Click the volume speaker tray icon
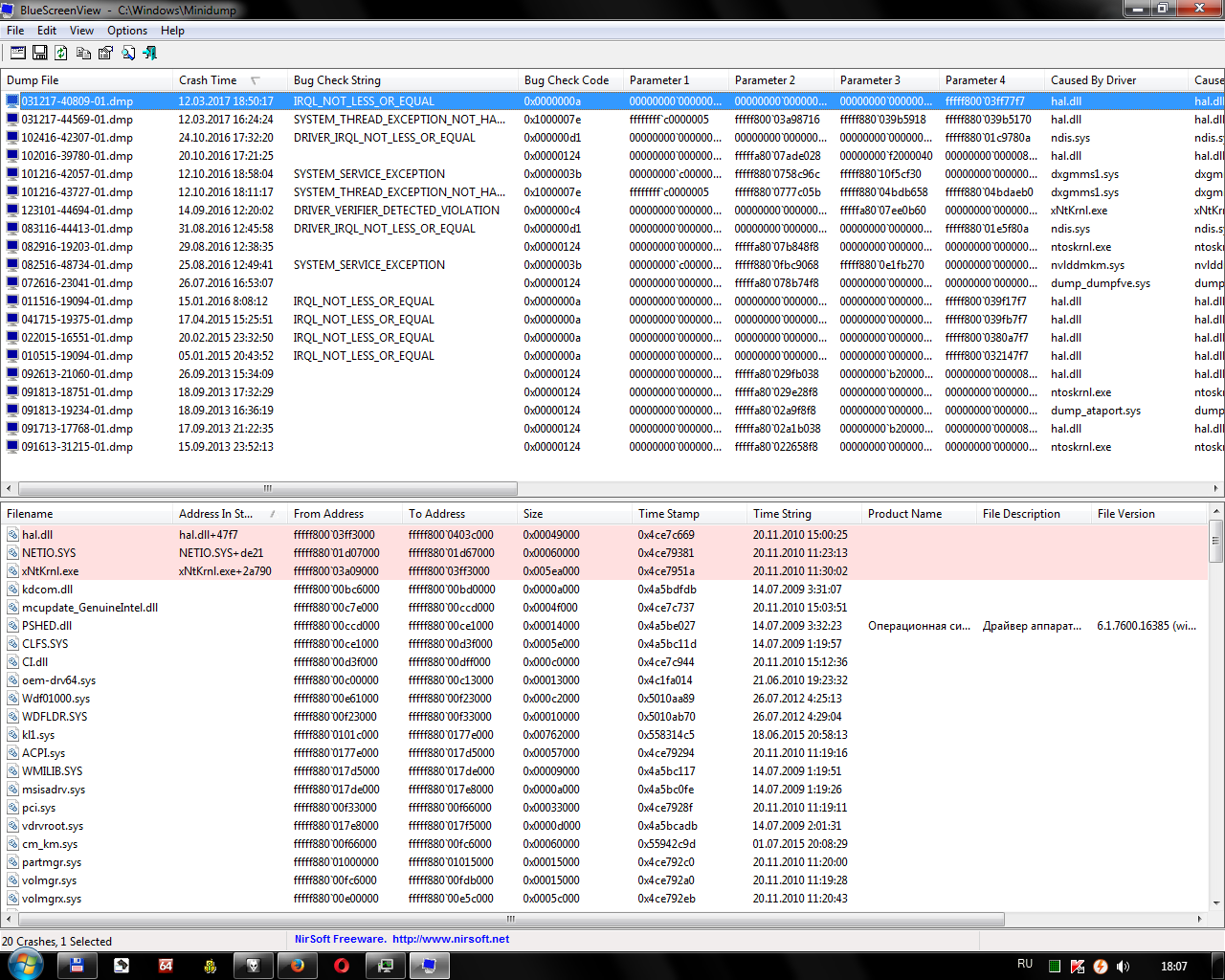 [1123, 967]
